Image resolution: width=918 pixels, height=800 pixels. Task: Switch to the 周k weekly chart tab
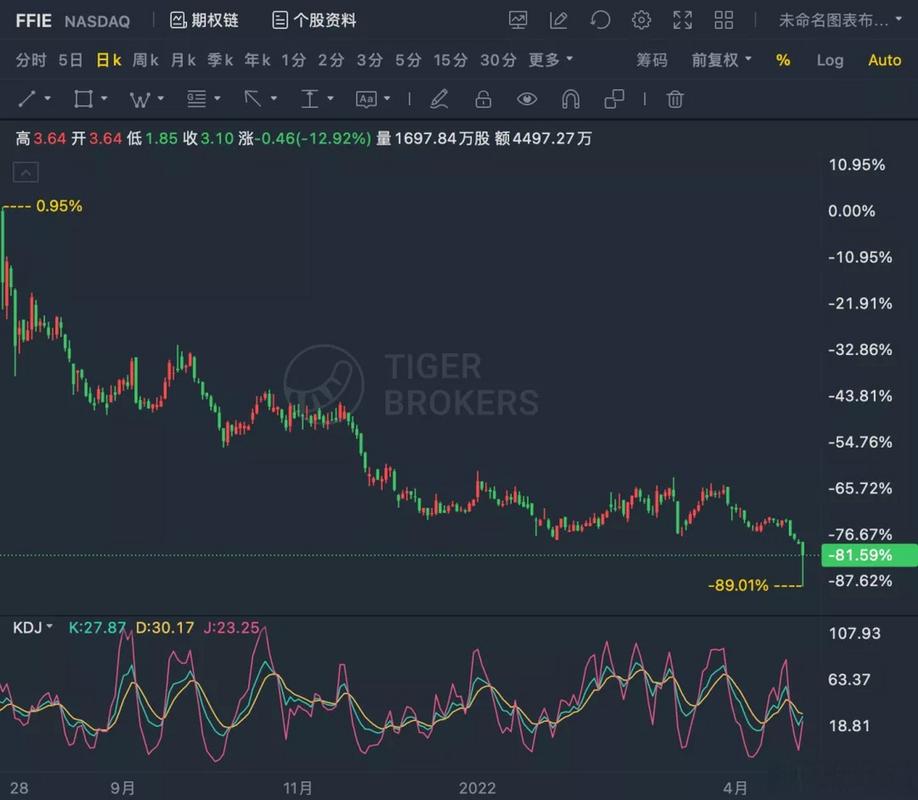pos(145,60)
